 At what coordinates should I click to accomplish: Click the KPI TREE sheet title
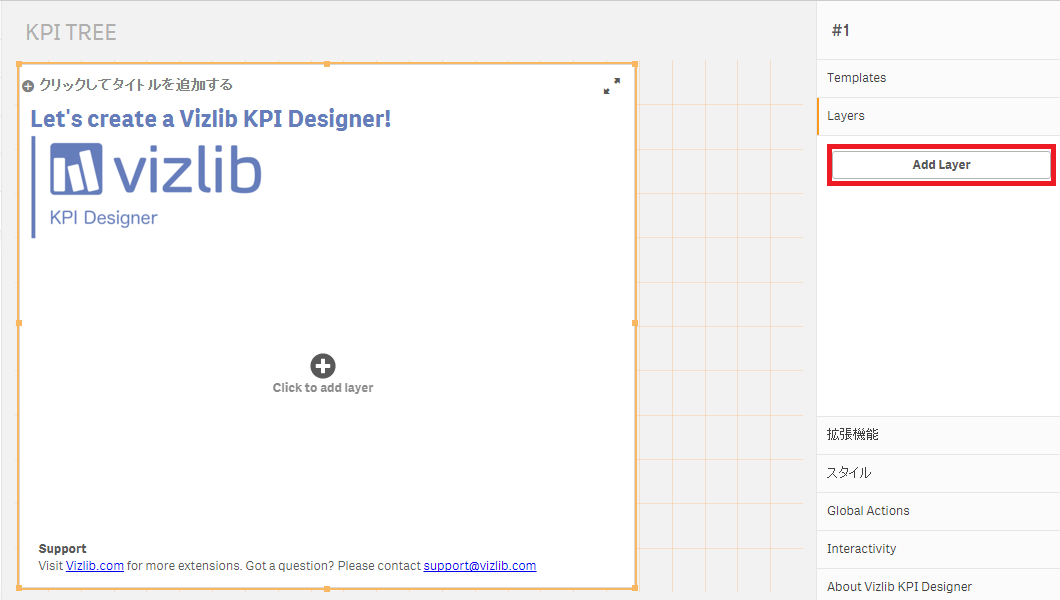(71, 32)
